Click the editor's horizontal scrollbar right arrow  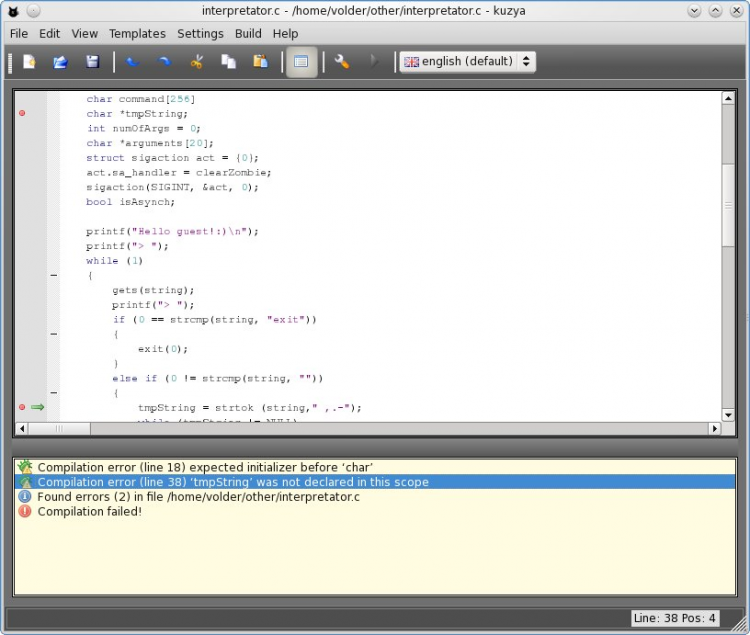[x=714, y=428]
